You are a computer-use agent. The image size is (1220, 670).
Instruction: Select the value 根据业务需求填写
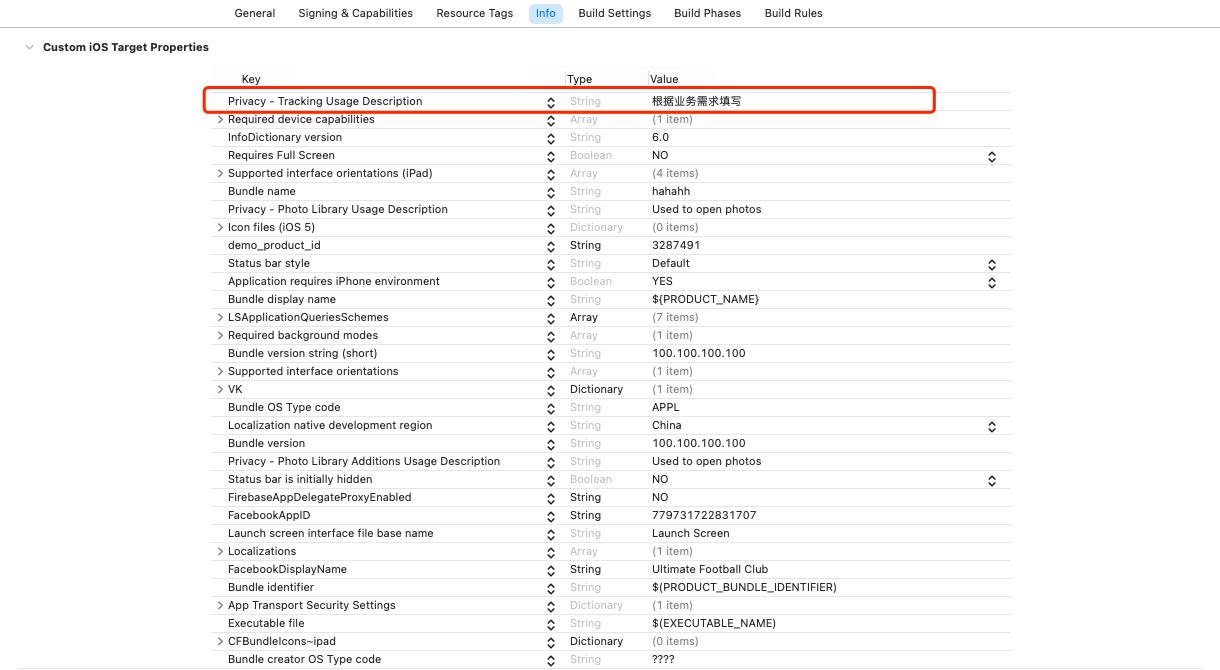[697, 101]
